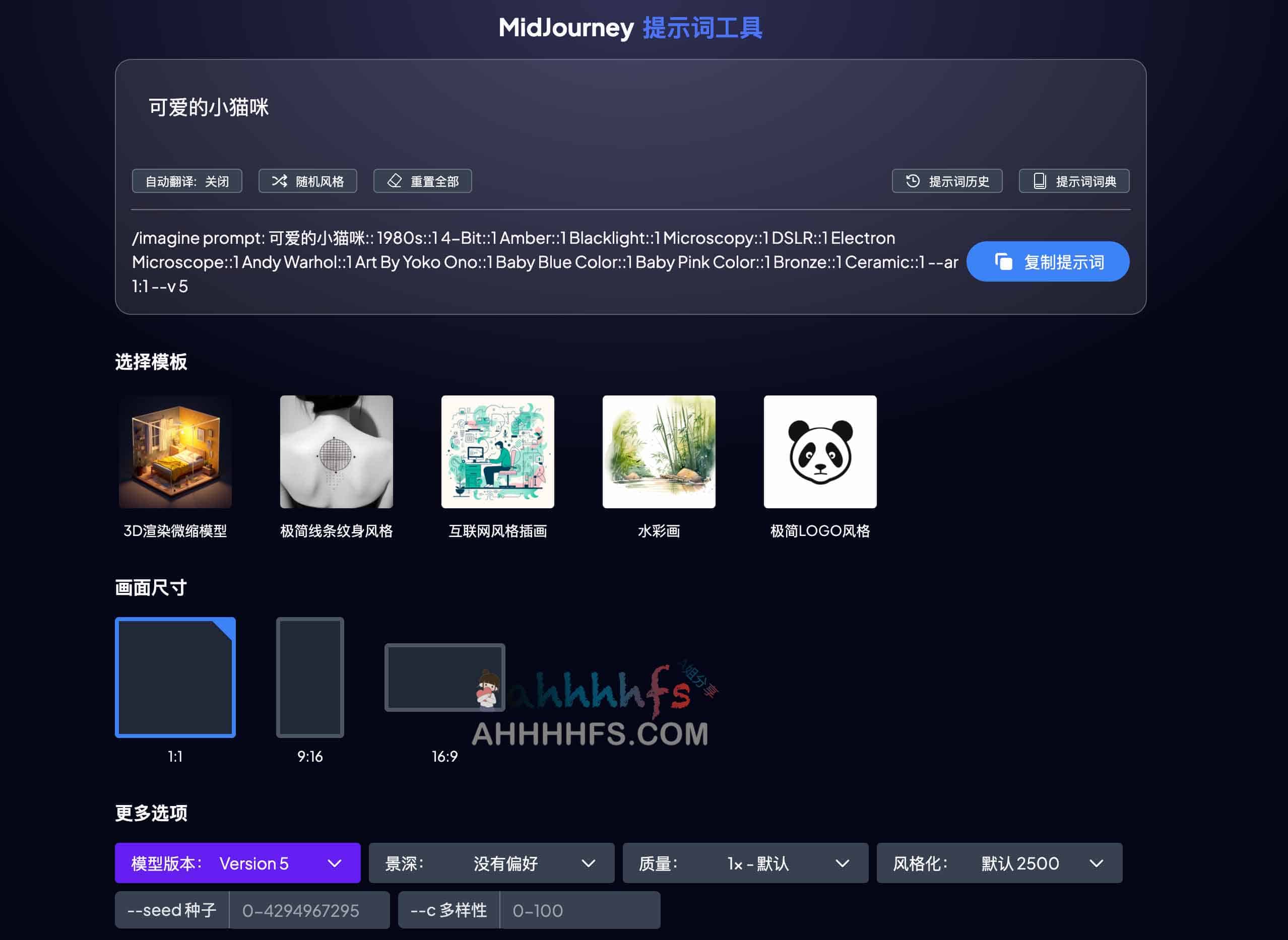The image size is (1288, 940).
Task: Select the panda logo template image
Action: (x=819, y=451)
